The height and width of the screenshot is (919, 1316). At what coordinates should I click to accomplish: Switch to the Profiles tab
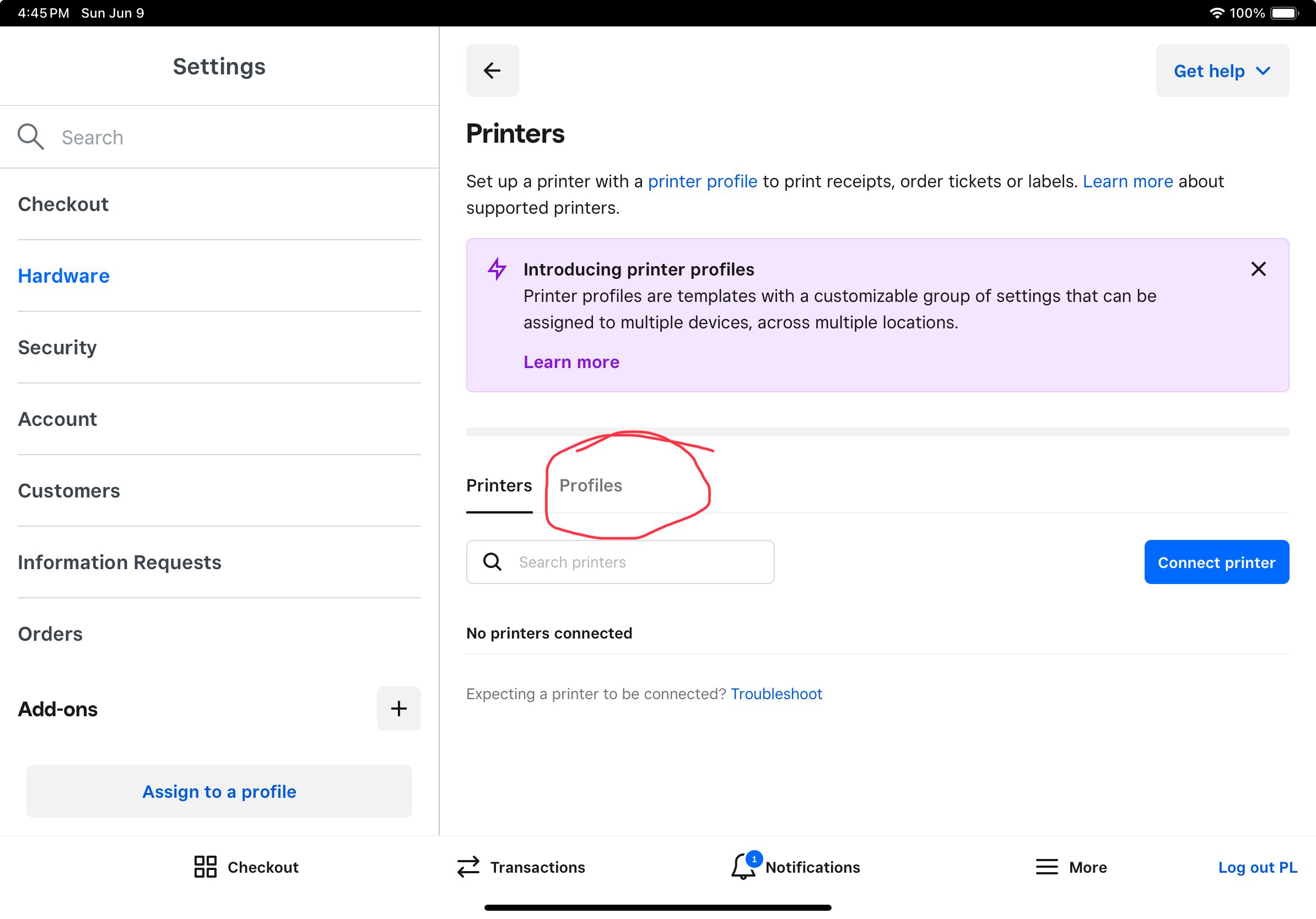590,485
